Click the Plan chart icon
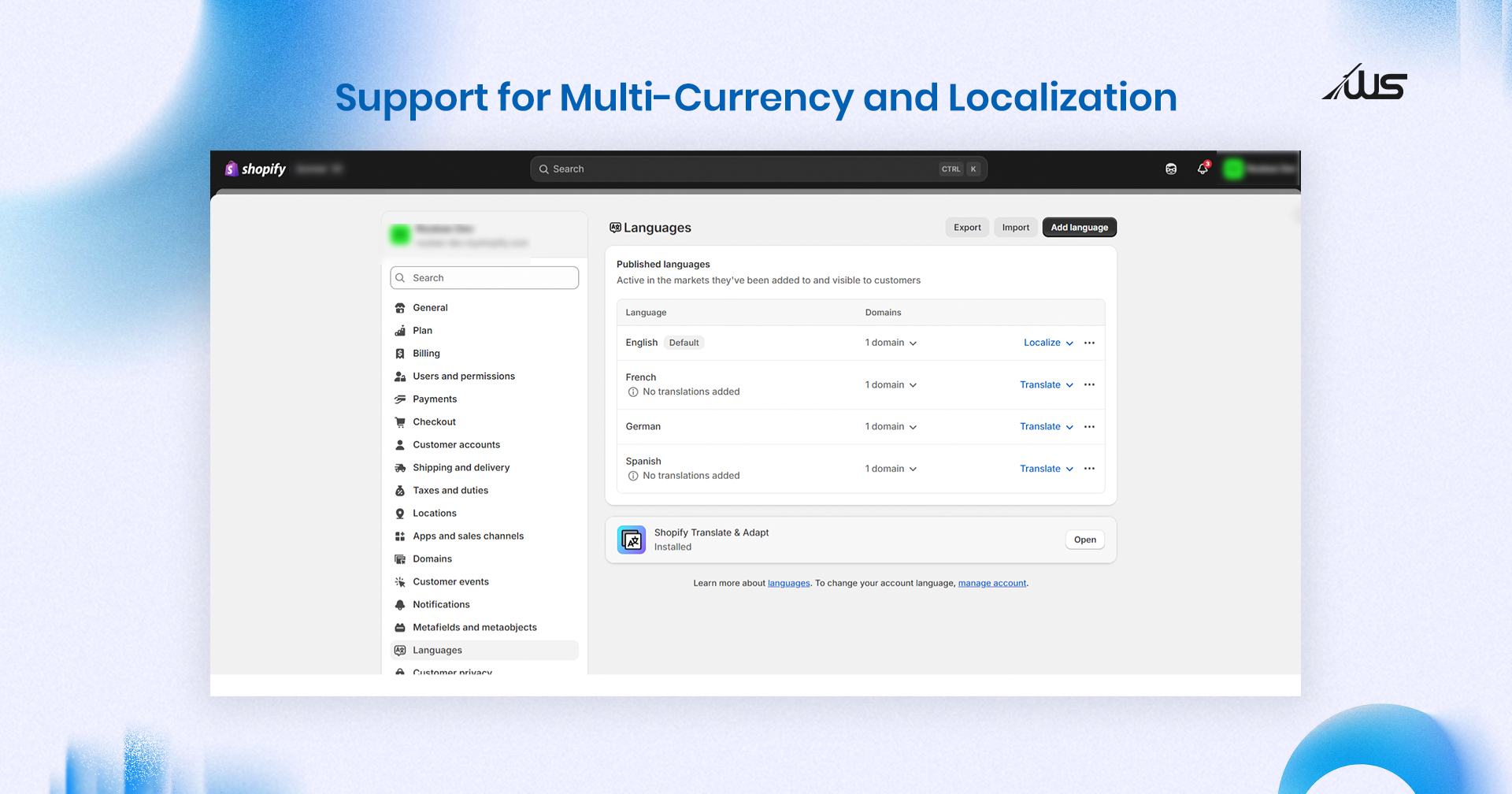 click(x=400, y=331)
